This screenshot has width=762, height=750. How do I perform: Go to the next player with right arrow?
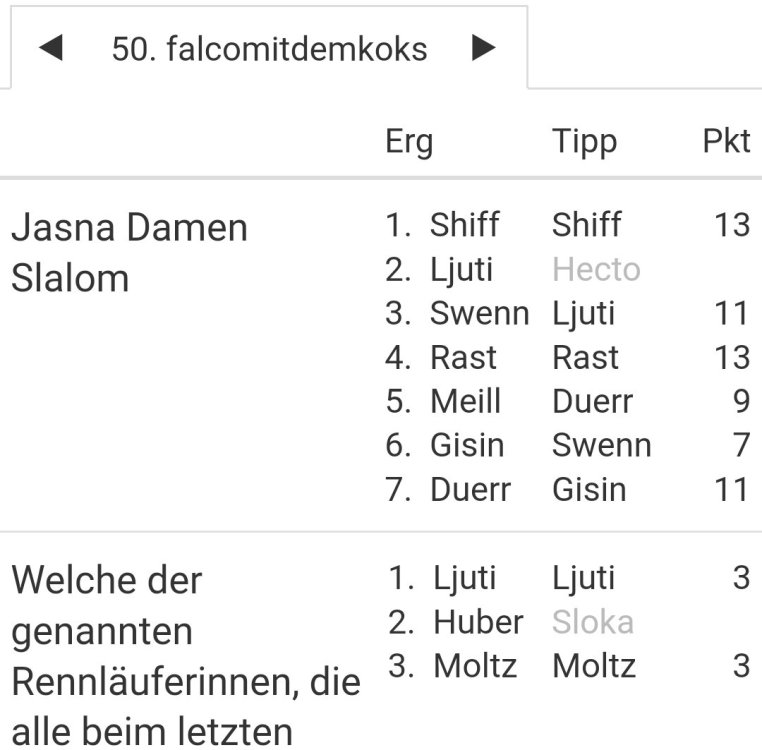click(484, 48)
